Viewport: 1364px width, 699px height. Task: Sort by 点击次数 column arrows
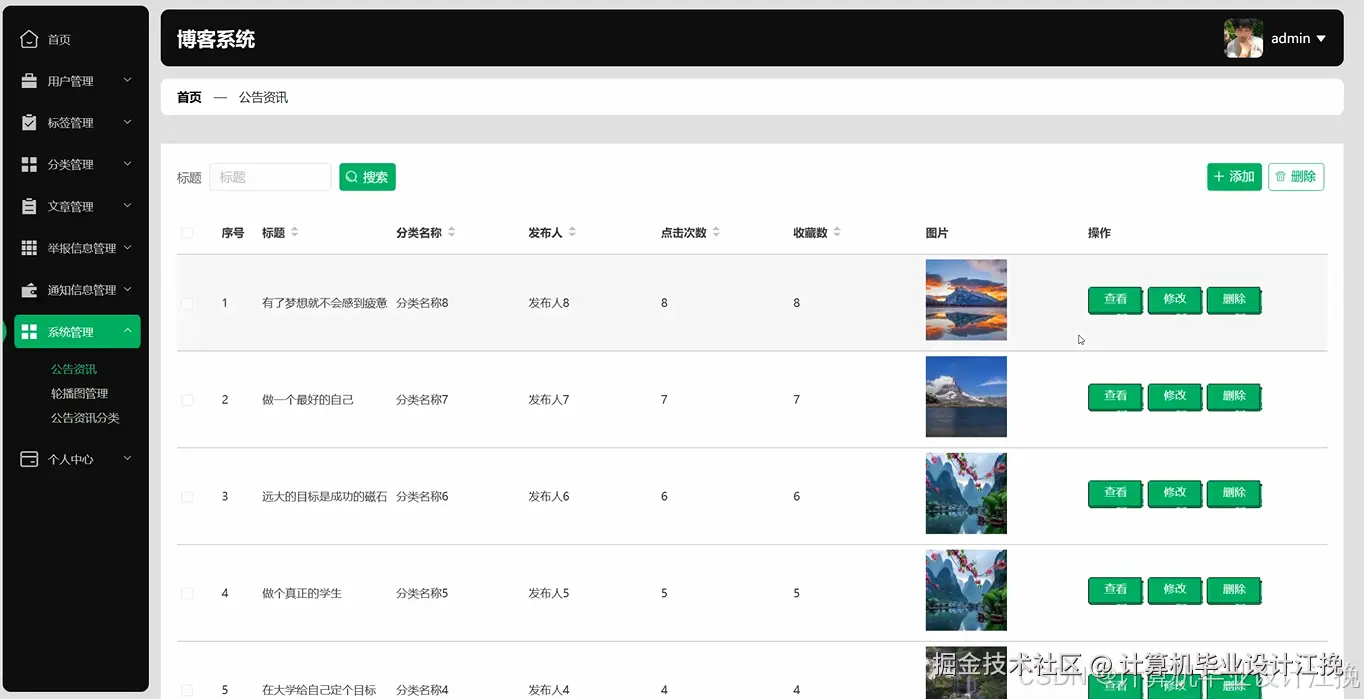tap(716, 232)
